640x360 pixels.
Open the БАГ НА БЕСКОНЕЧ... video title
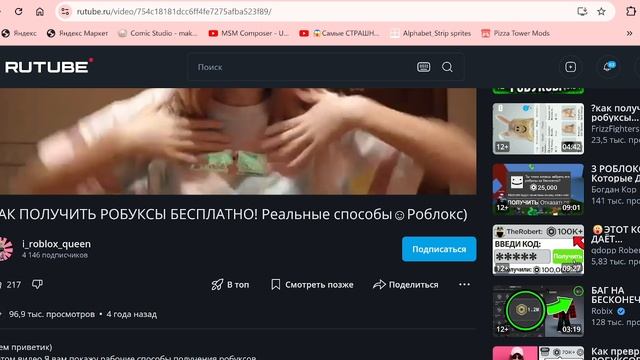pos(615,295)
